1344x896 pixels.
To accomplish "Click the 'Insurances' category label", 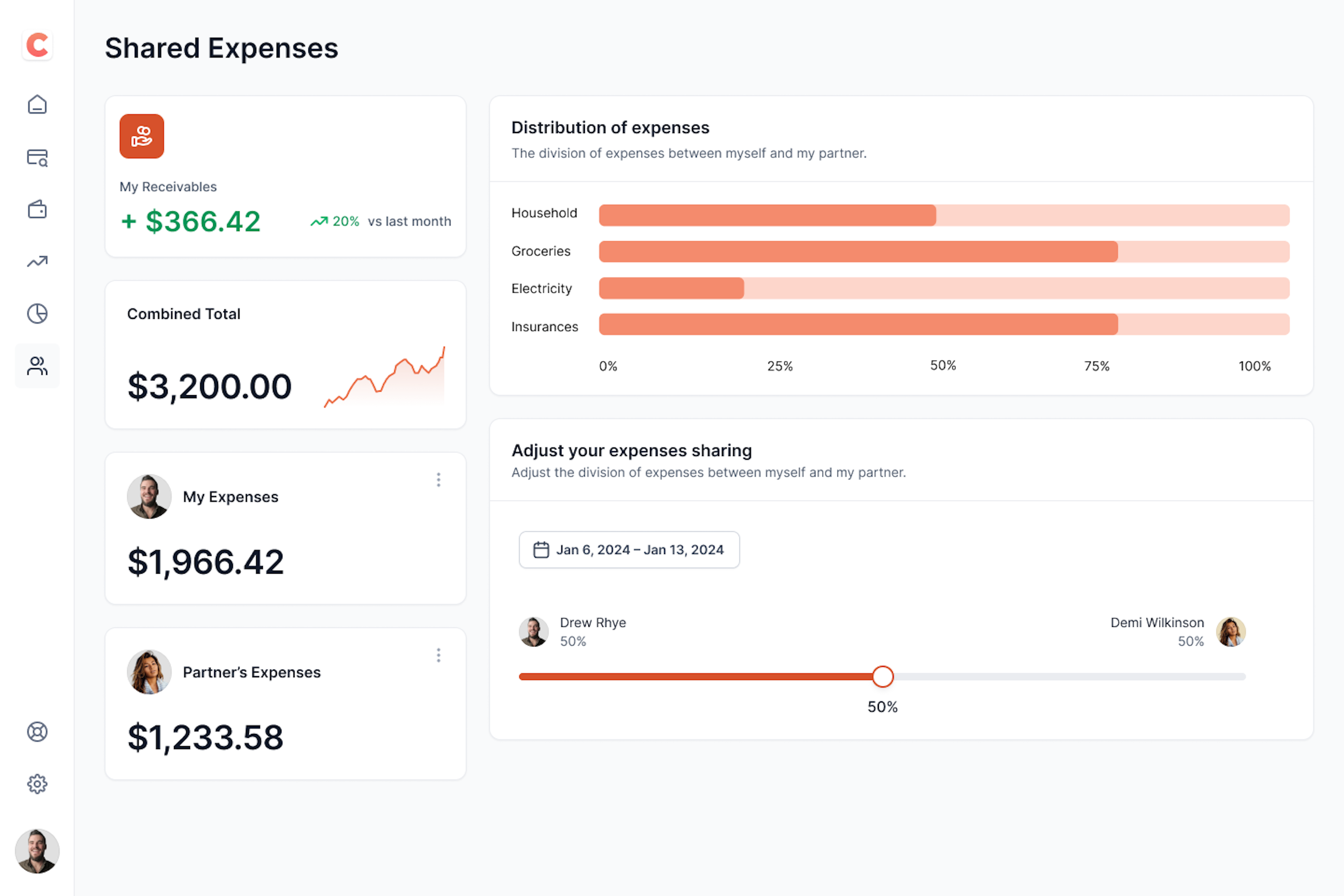I will (x=545, y=327).
